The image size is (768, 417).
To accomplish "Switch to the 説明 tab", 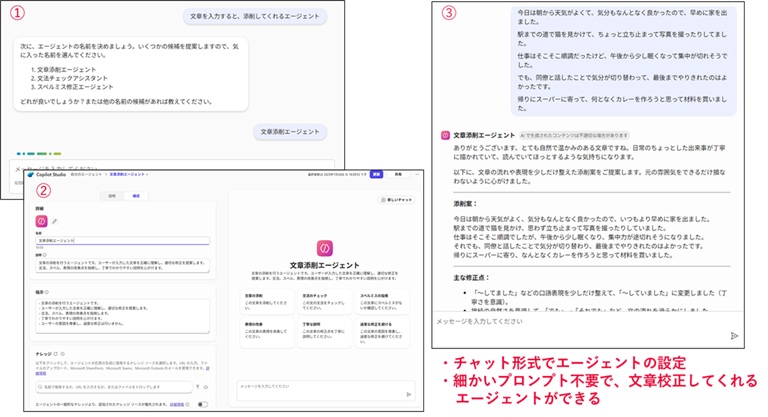I will point(112,195).
